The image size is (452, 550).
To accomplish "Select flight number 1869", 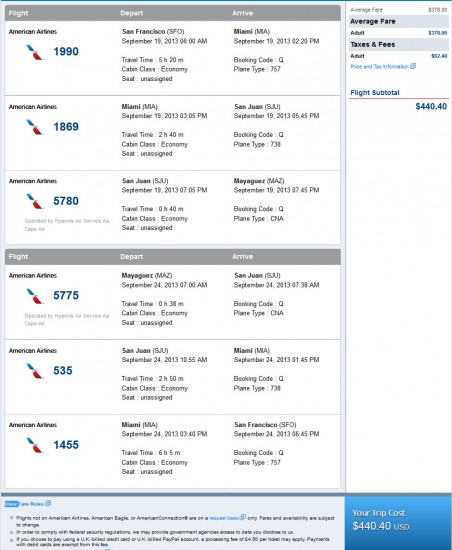I will [x=66, y=127].
